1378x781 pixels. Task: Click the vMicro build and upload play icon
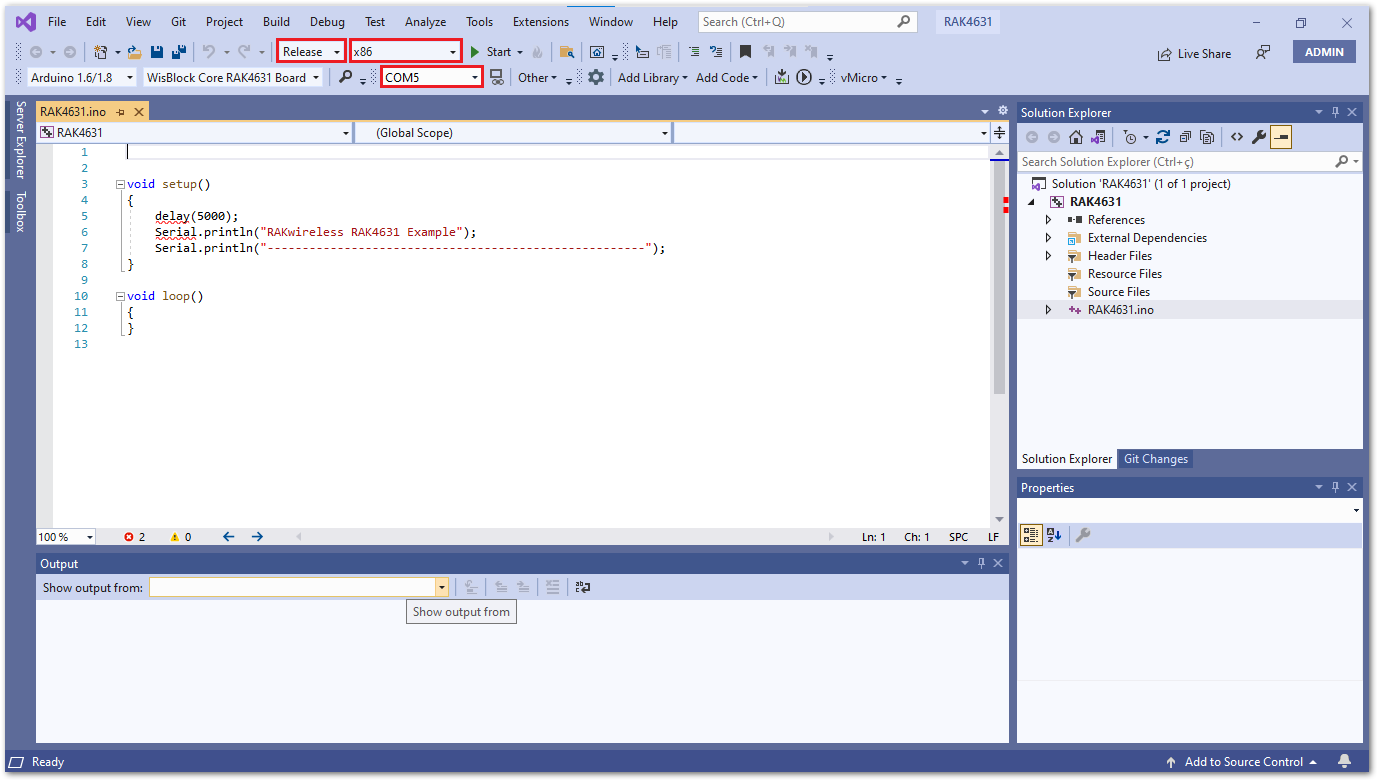point(804,77)
